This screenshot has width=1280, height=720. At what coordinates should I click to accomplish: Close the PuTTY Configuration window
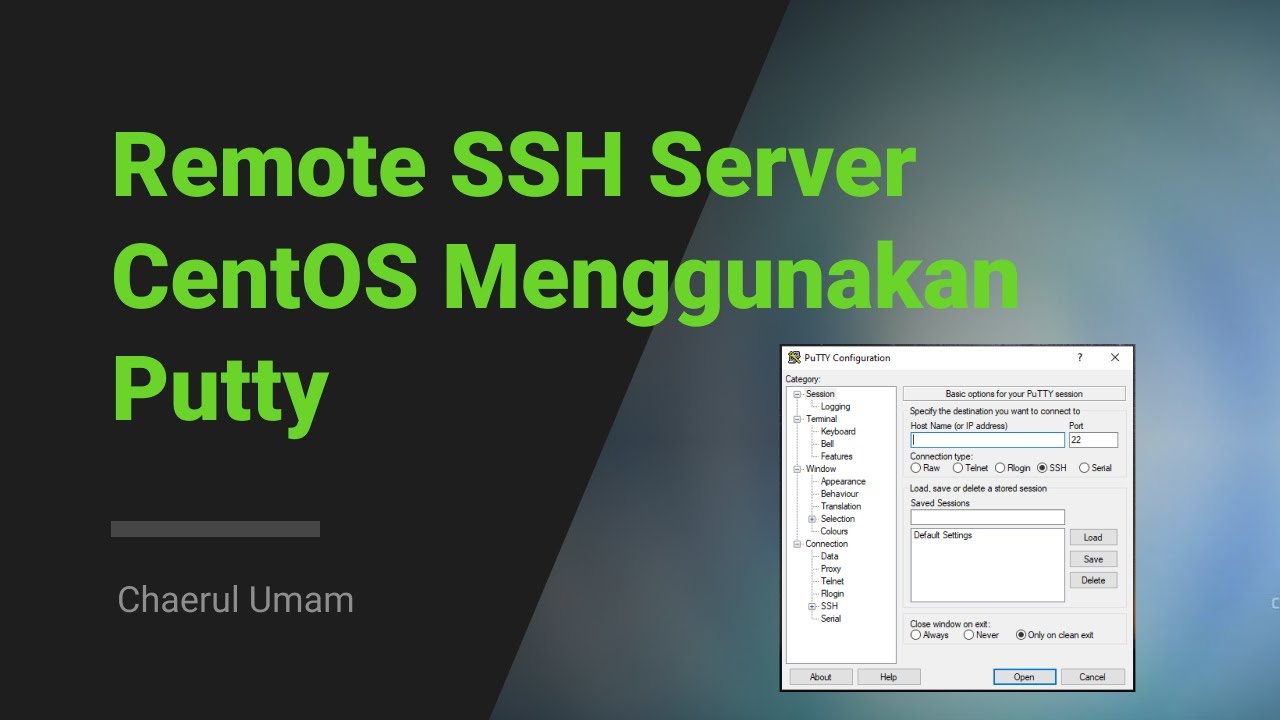[1115, 358]
